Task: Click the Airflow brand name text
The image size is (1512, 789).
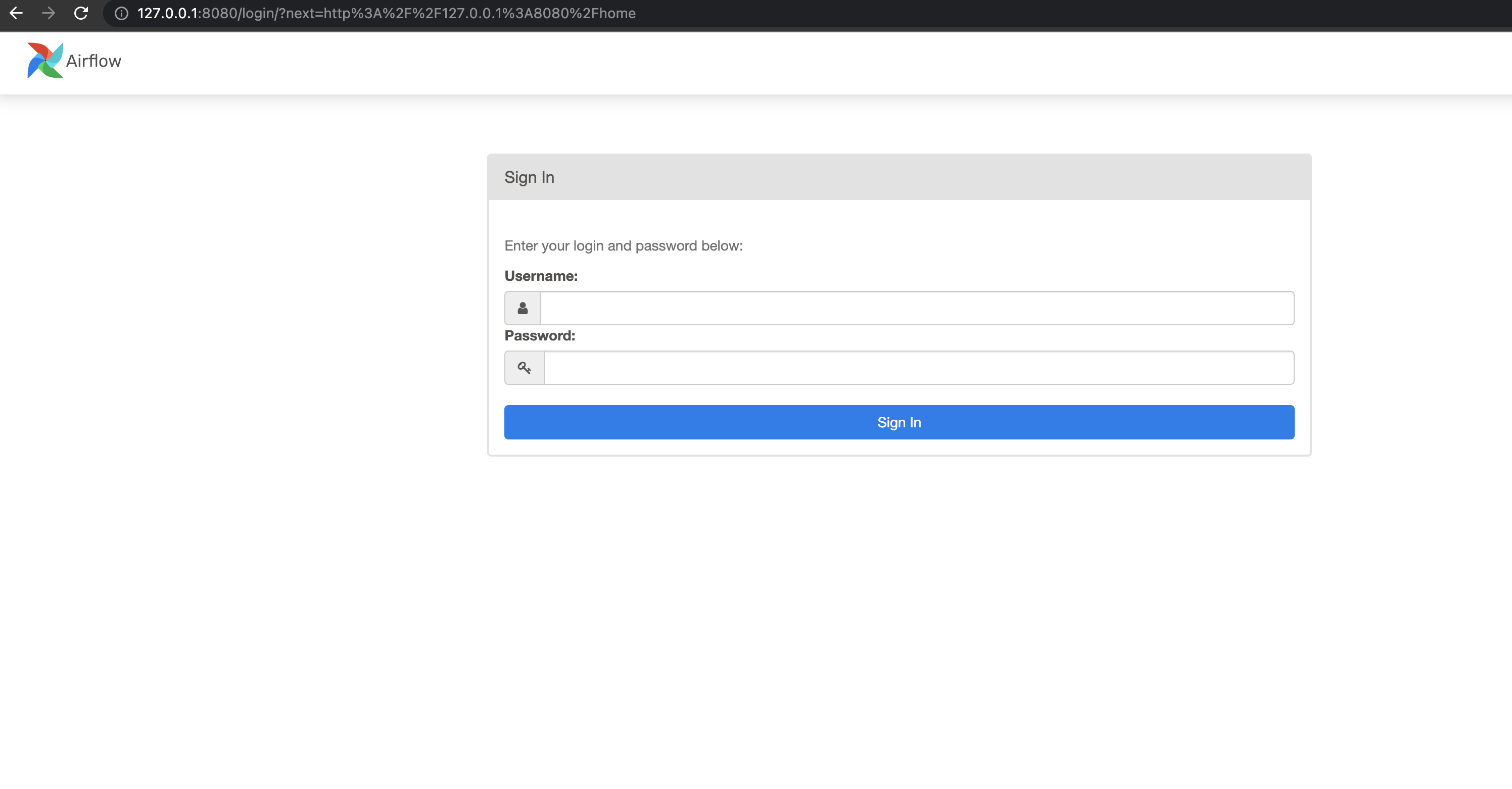Action: coord(93,61)
